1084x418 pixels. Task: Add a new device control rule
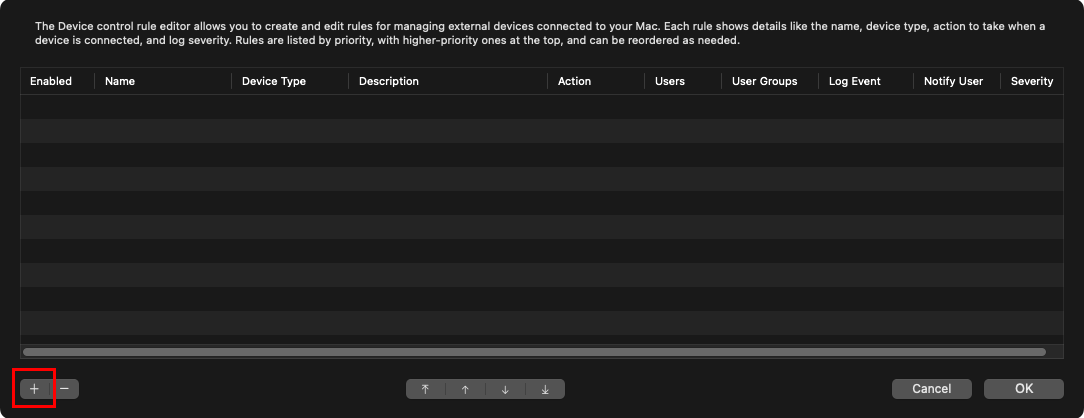click(x=34, y=388)
